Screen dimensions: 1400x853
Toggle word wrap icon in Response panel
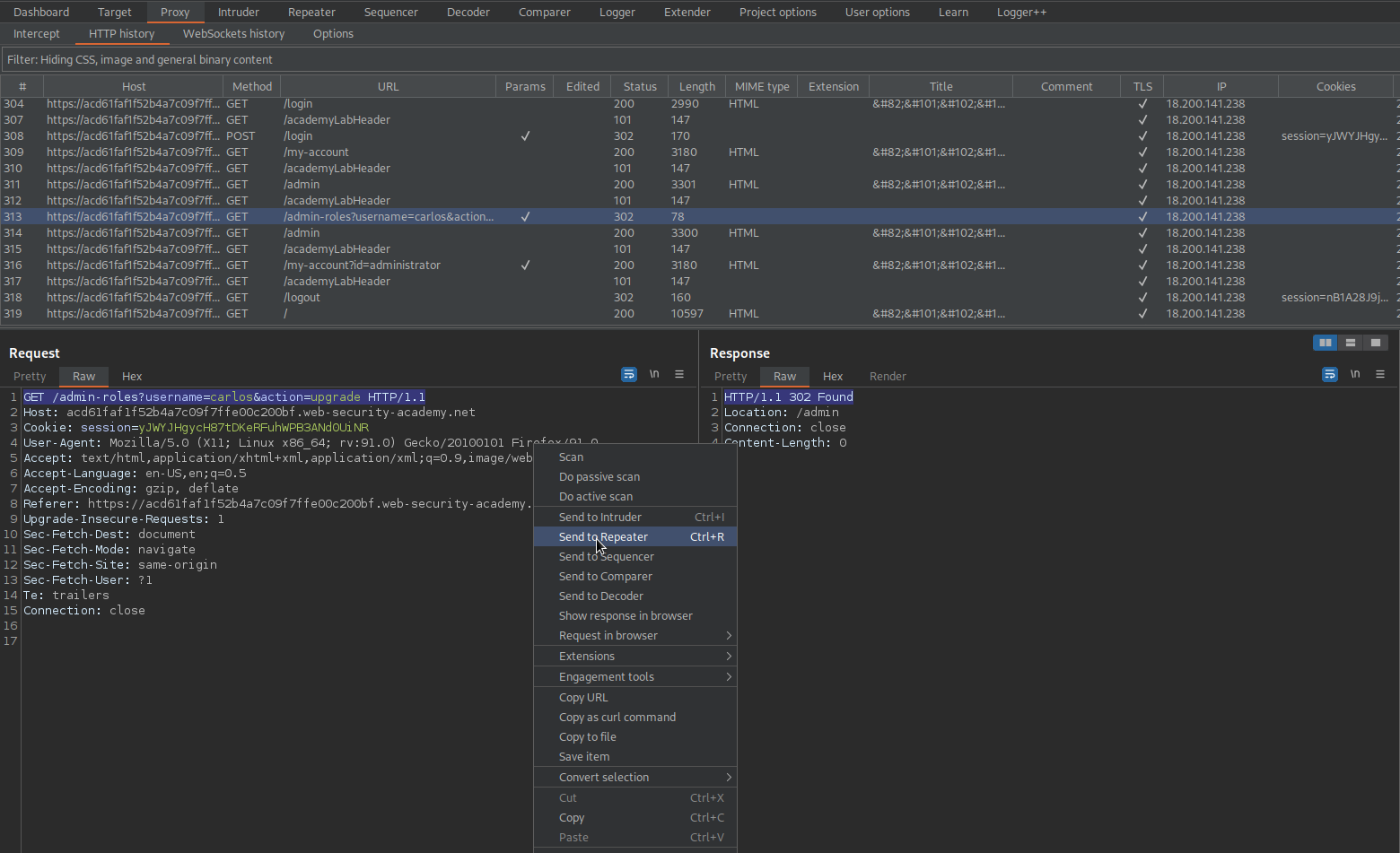1330,374
